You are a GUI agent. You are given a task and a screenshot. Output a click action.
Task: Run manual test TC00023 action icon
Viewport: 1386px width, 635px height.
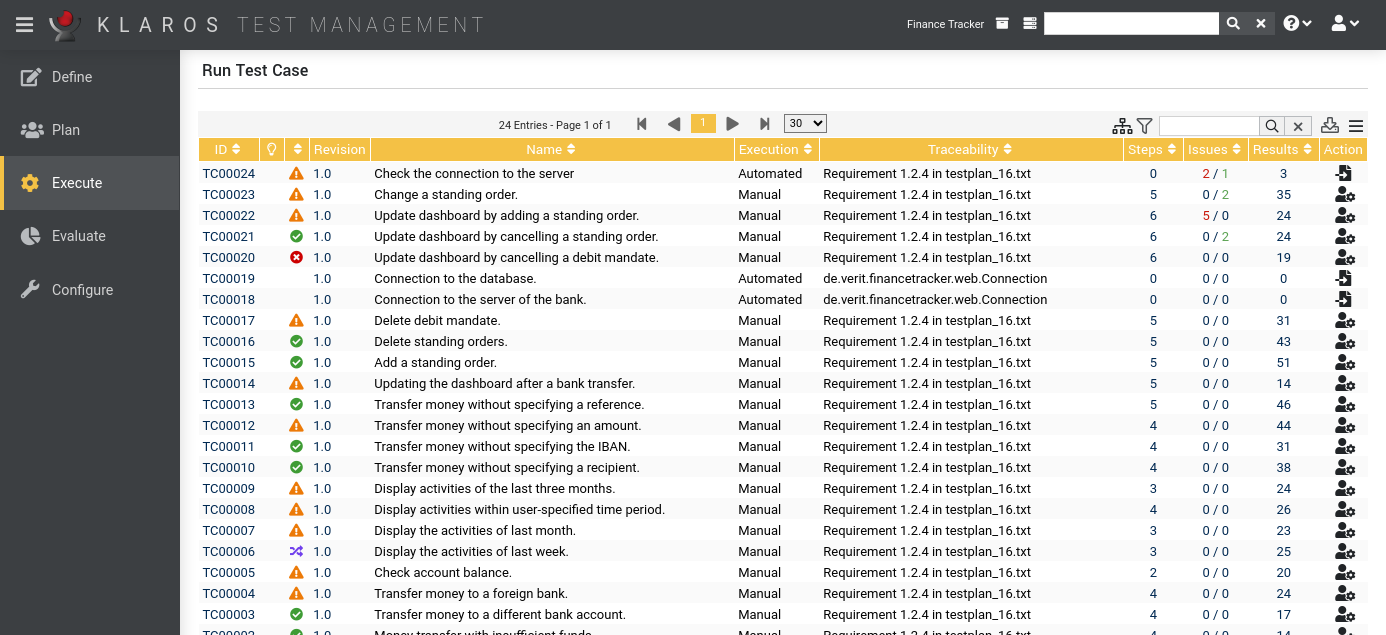pos(1343,195)
